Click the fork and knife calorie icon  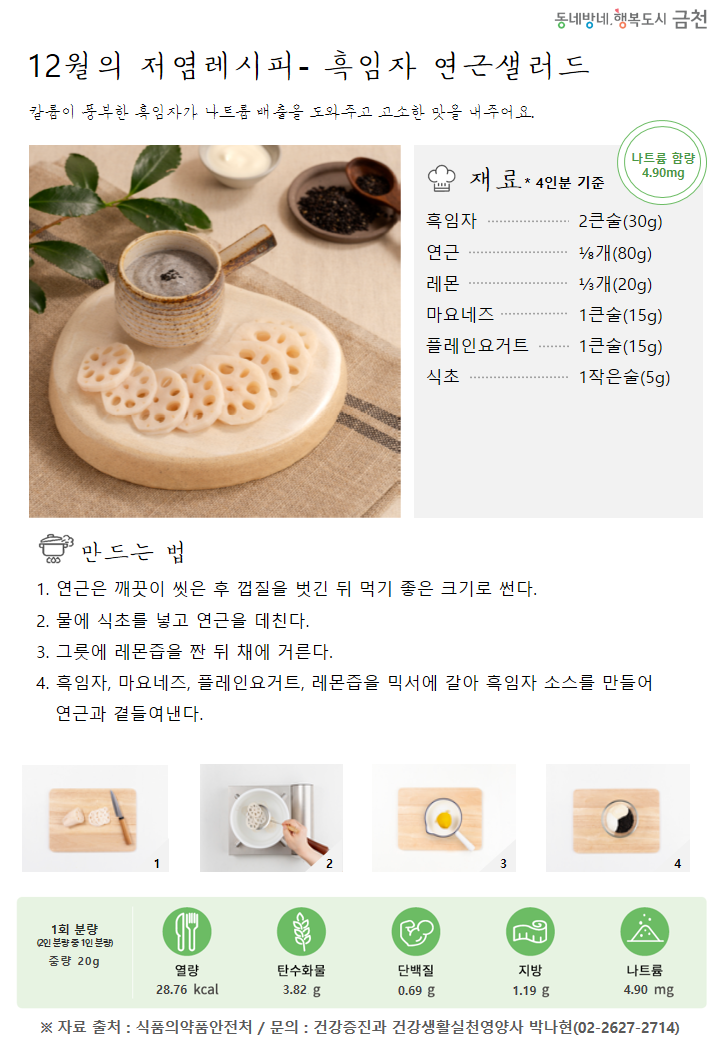(187, 931)
